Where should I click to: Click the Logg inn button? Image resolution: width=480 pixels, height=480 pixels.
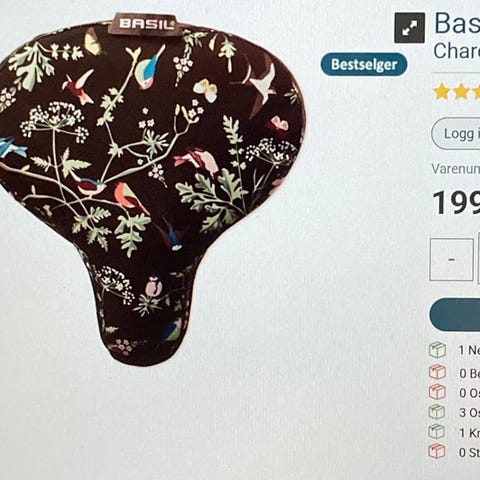(x=456, y=134)
